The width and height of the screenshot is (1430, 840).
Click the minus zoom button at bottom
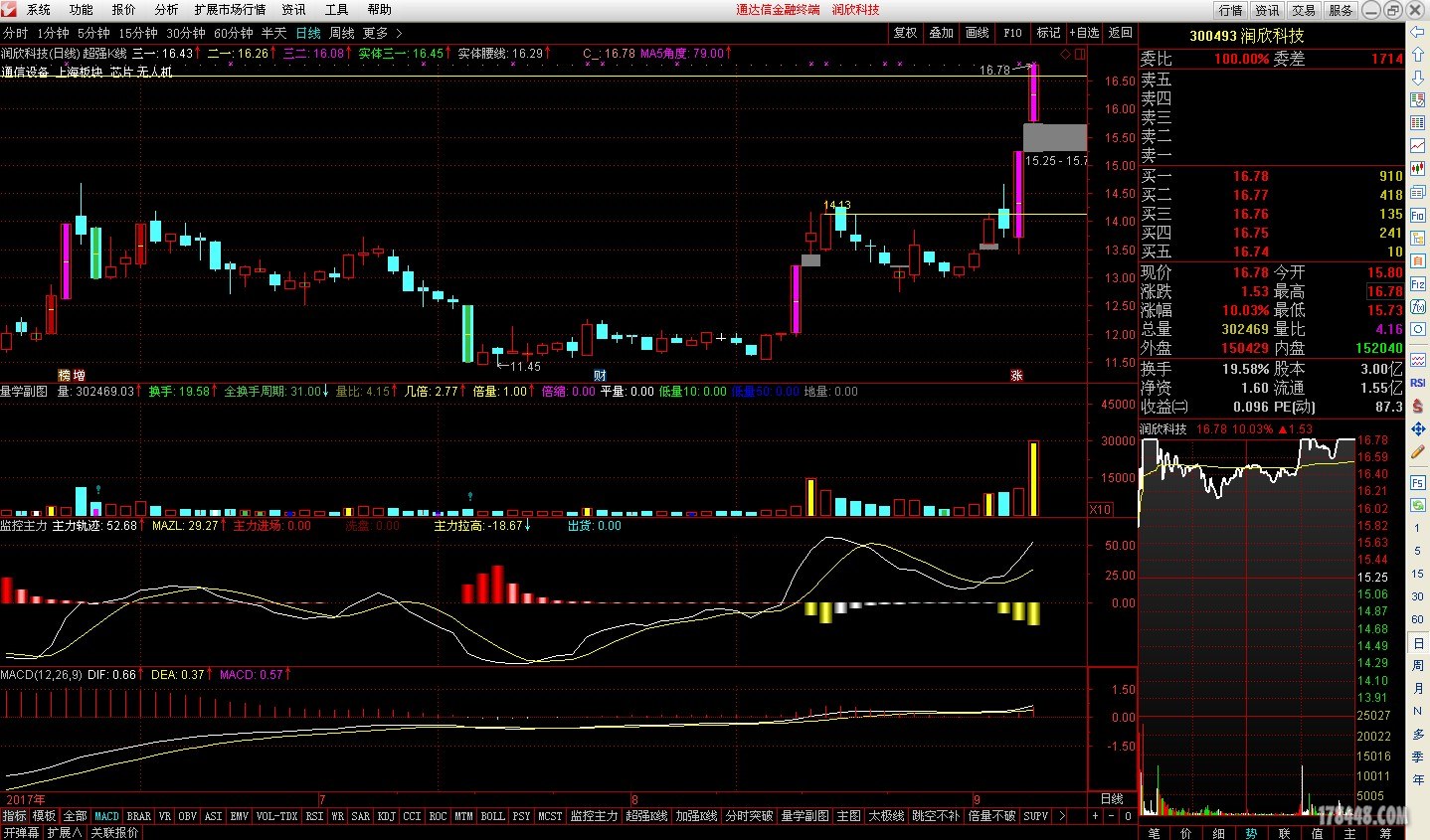pyautogui.click(x=1111, y=816)
